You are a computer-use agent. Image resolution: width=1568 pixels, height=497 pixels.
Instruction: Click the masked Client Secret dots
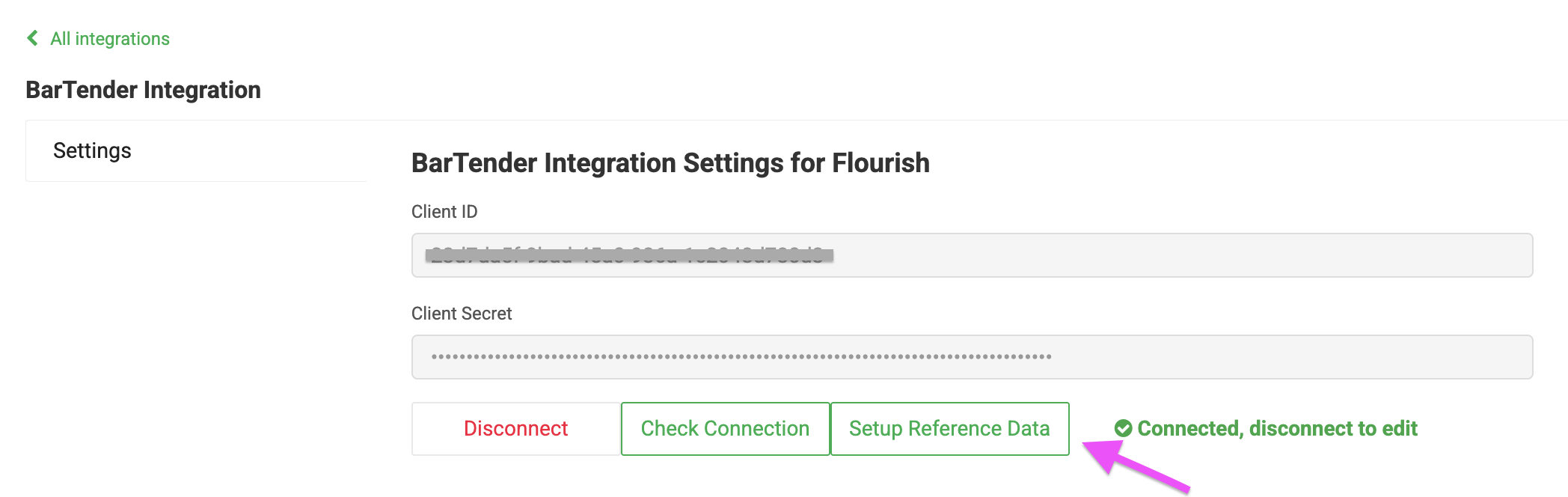pos(741,357)
